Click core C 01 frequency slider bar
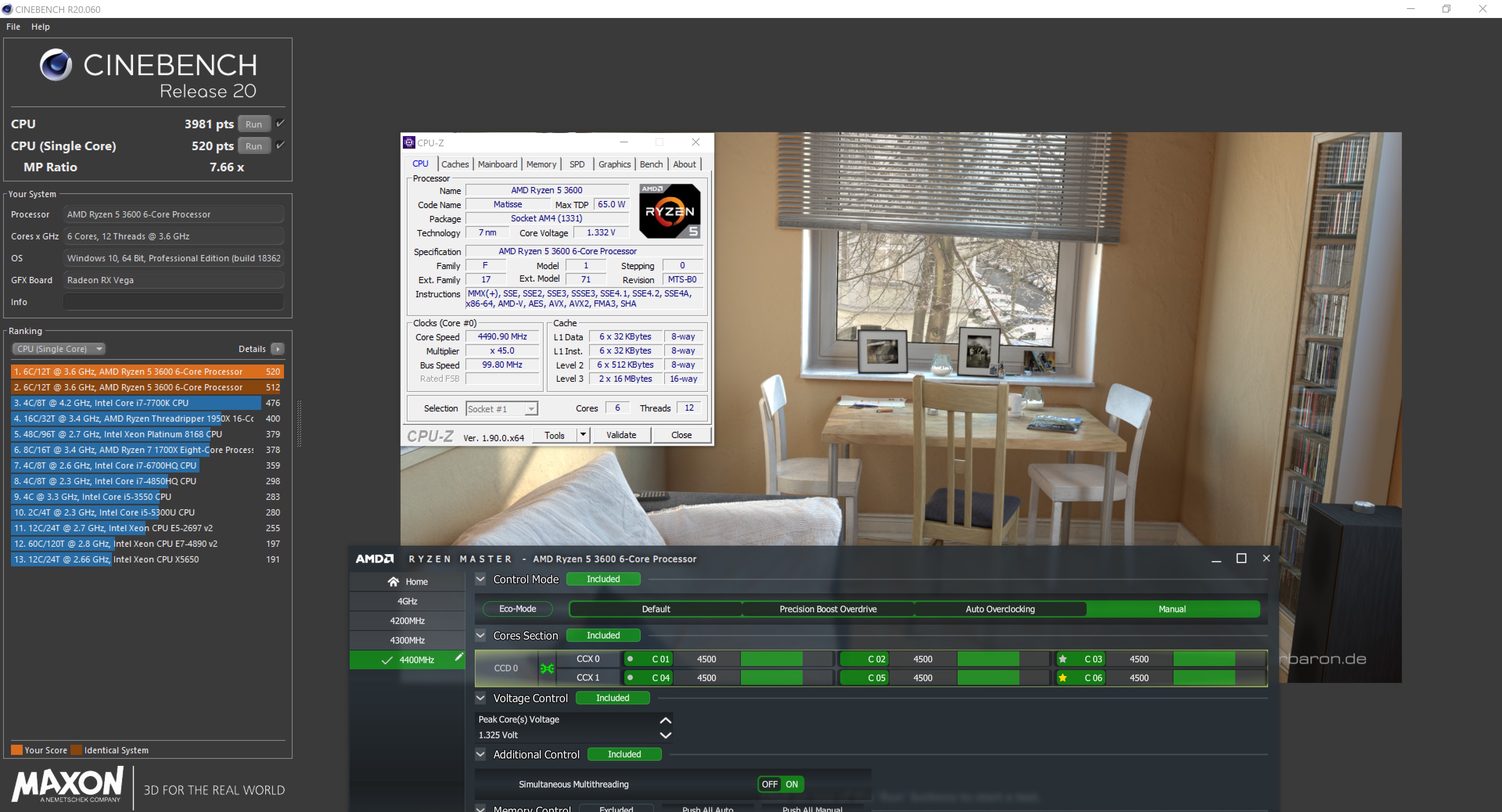Screen dimensions: 1502x812 (787, 659)
